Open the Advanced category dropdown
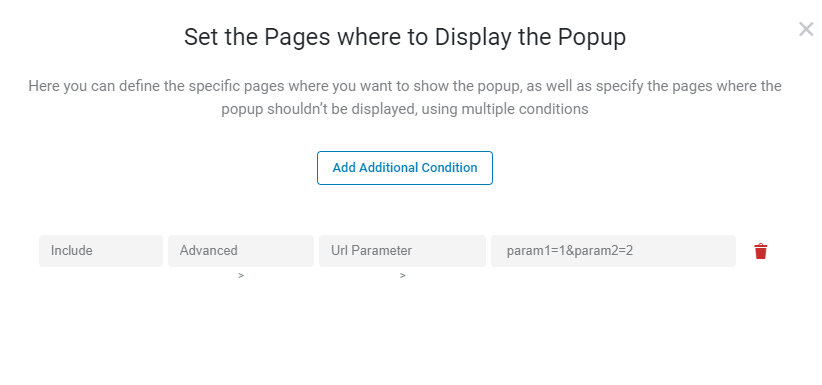822x385 pixels. tap(241, 251)
